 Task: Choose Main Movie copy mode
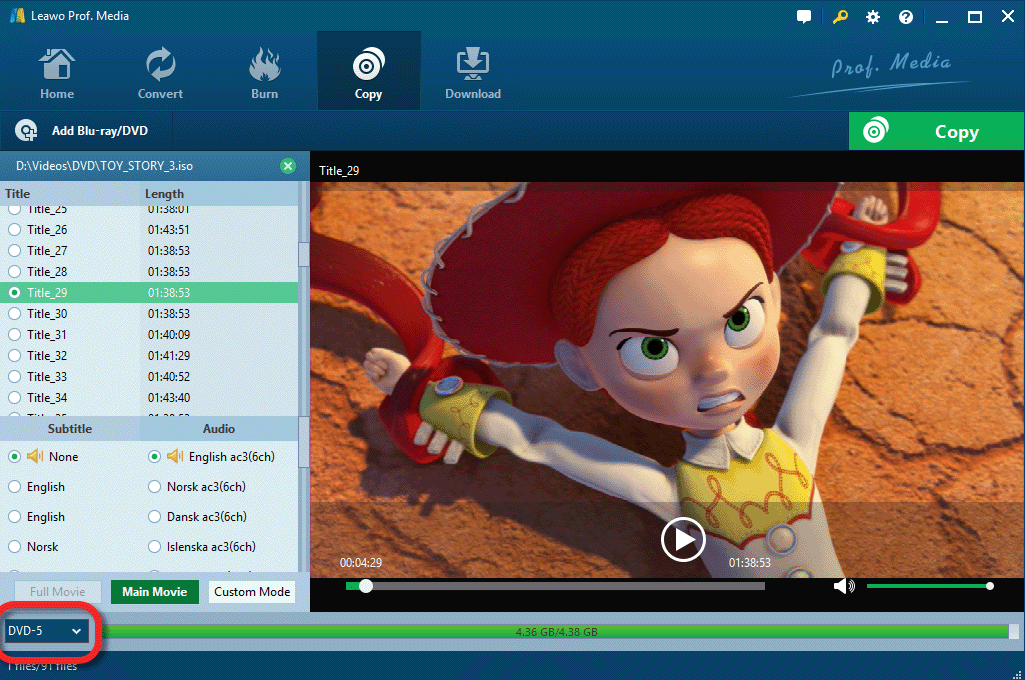(155, 592)
